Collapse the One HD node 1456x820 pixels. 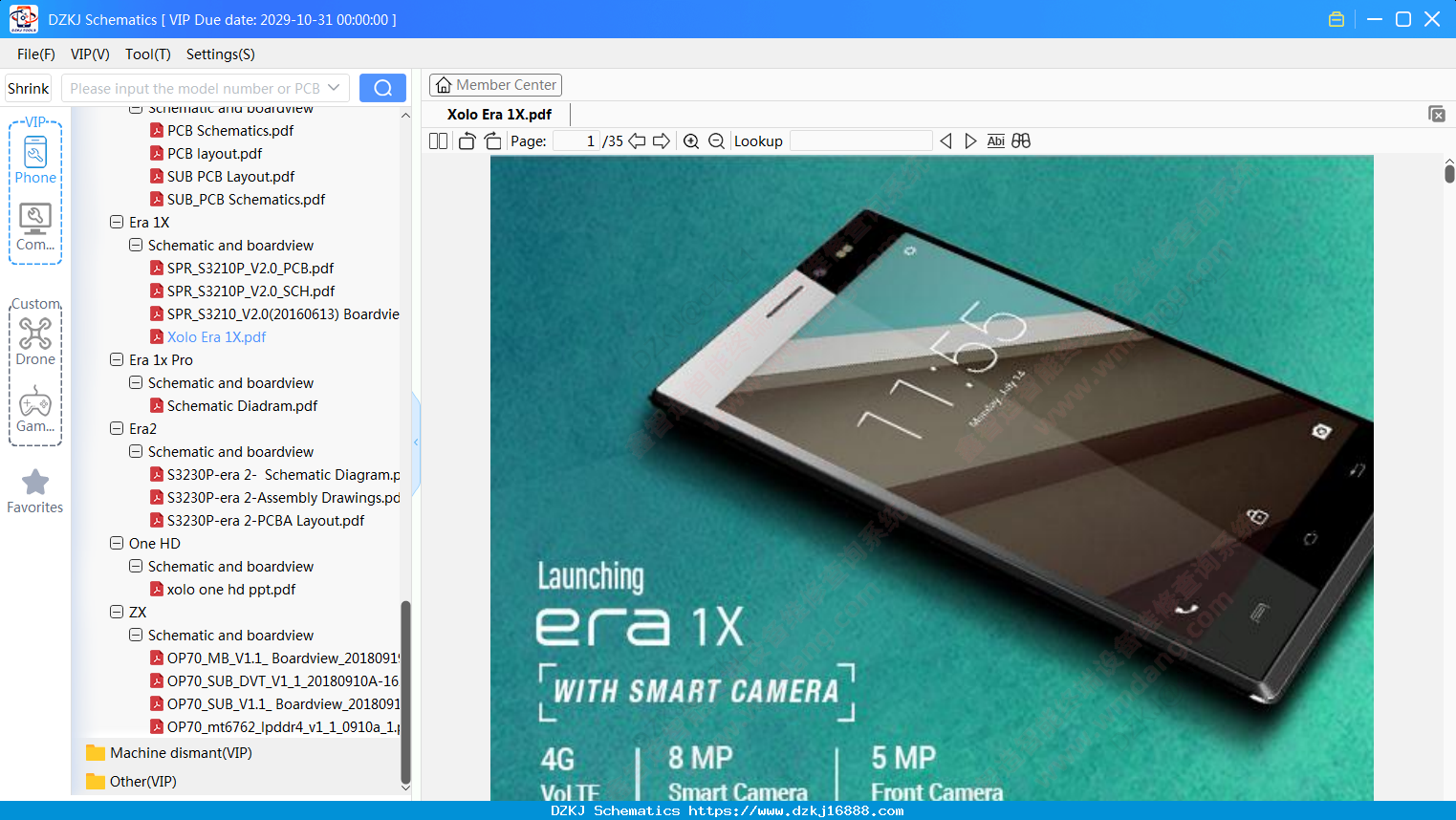click(x=117, y=544)
